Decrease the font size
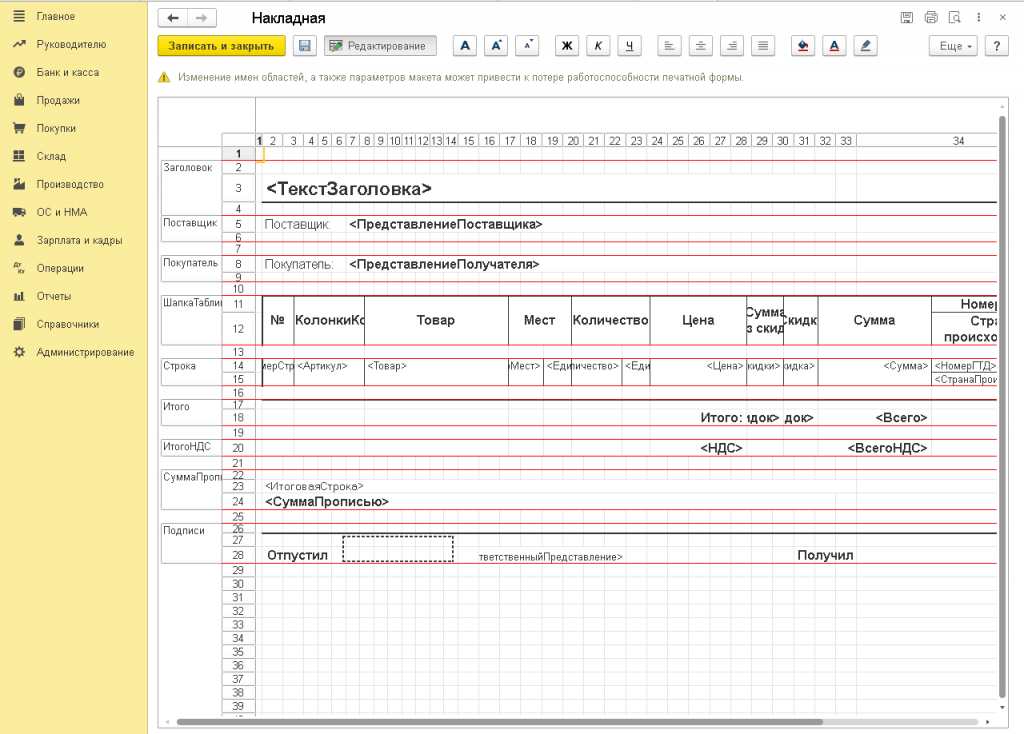 click(527, 46)
